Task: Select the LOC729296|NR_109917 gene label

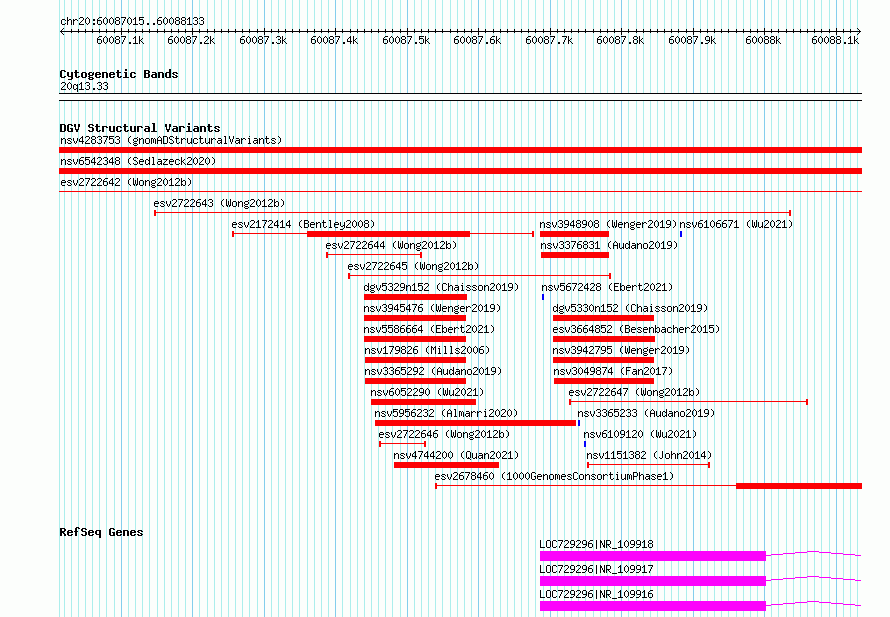Action: click(x=596, y=569)
